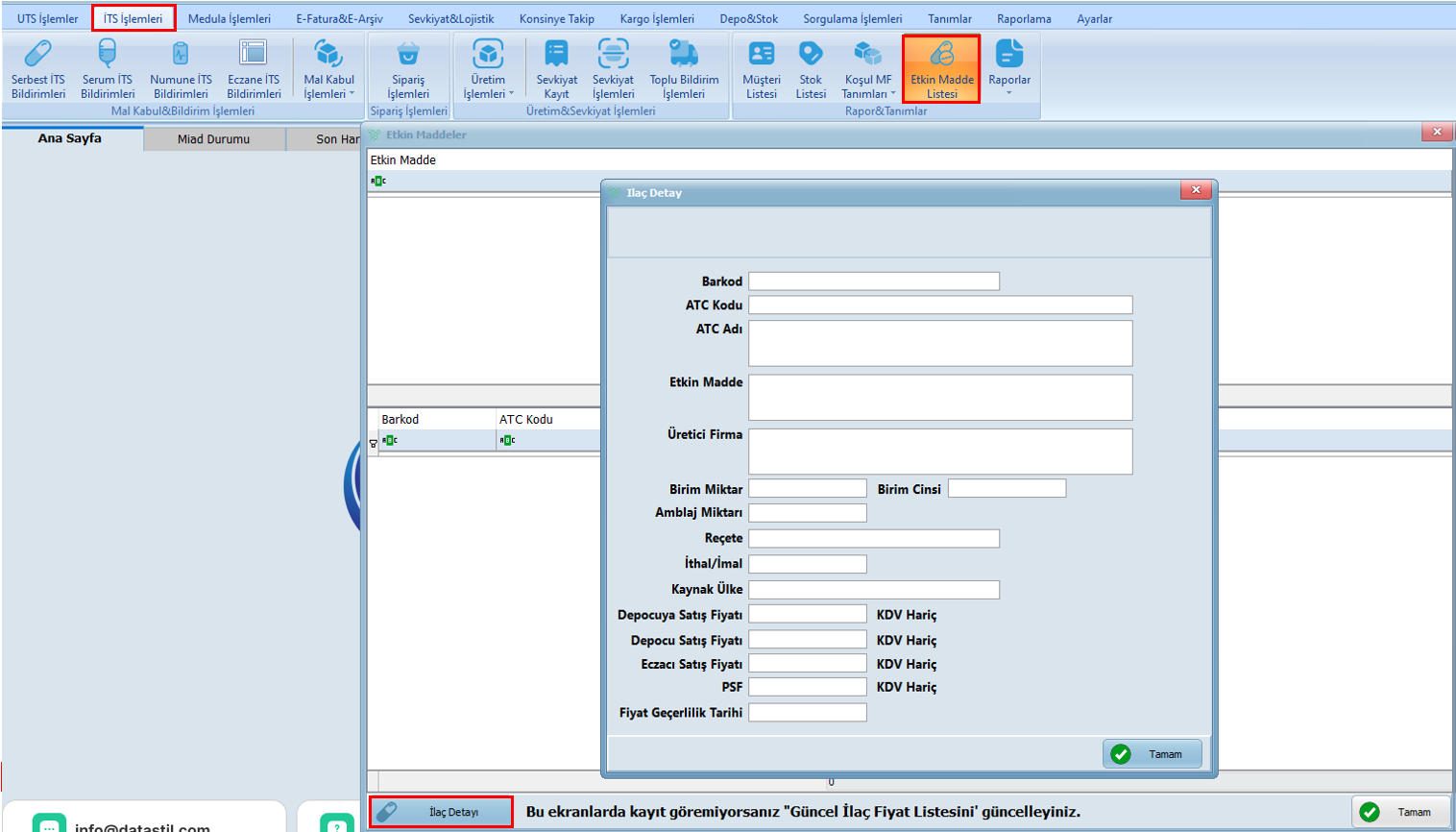1456x832 pixels.
Task: Open Sipariş İşlemleri from ribbon
Action: click(x=408, y=69)
